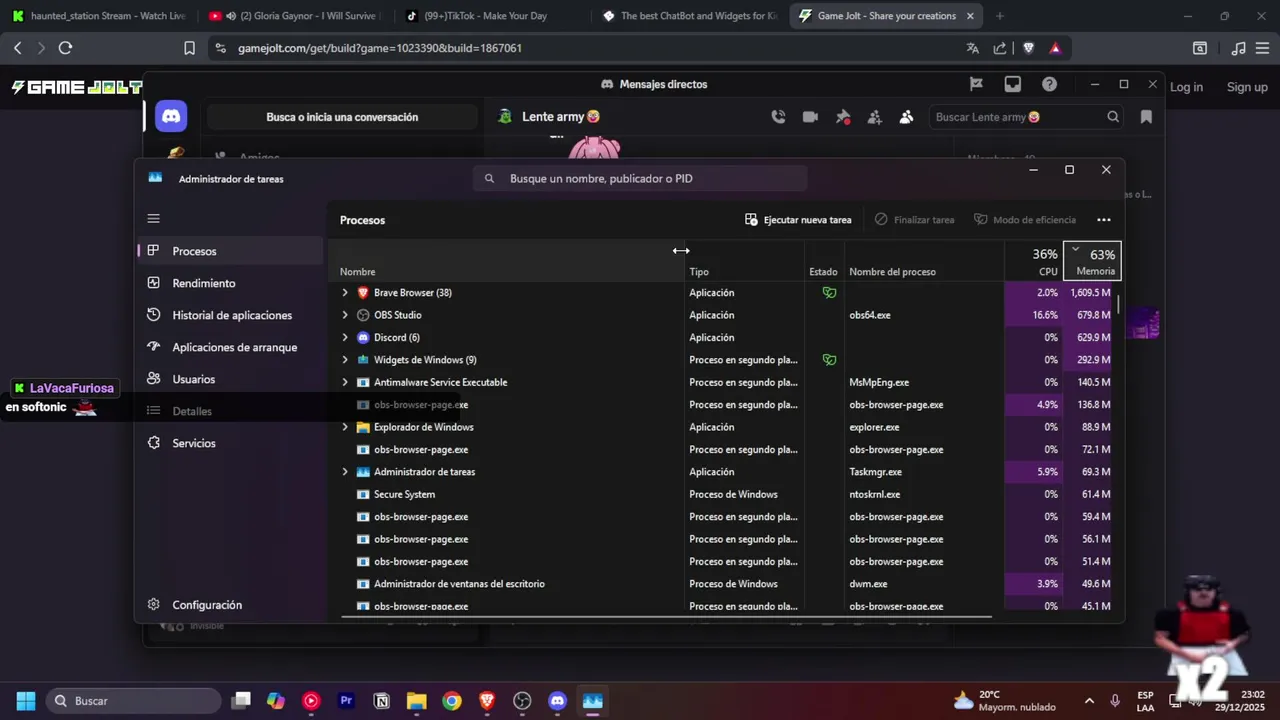The width and height of the screenshot is (1280, 720).
Task: Focus the Busque un nombre search field
Action: point(640,178)
